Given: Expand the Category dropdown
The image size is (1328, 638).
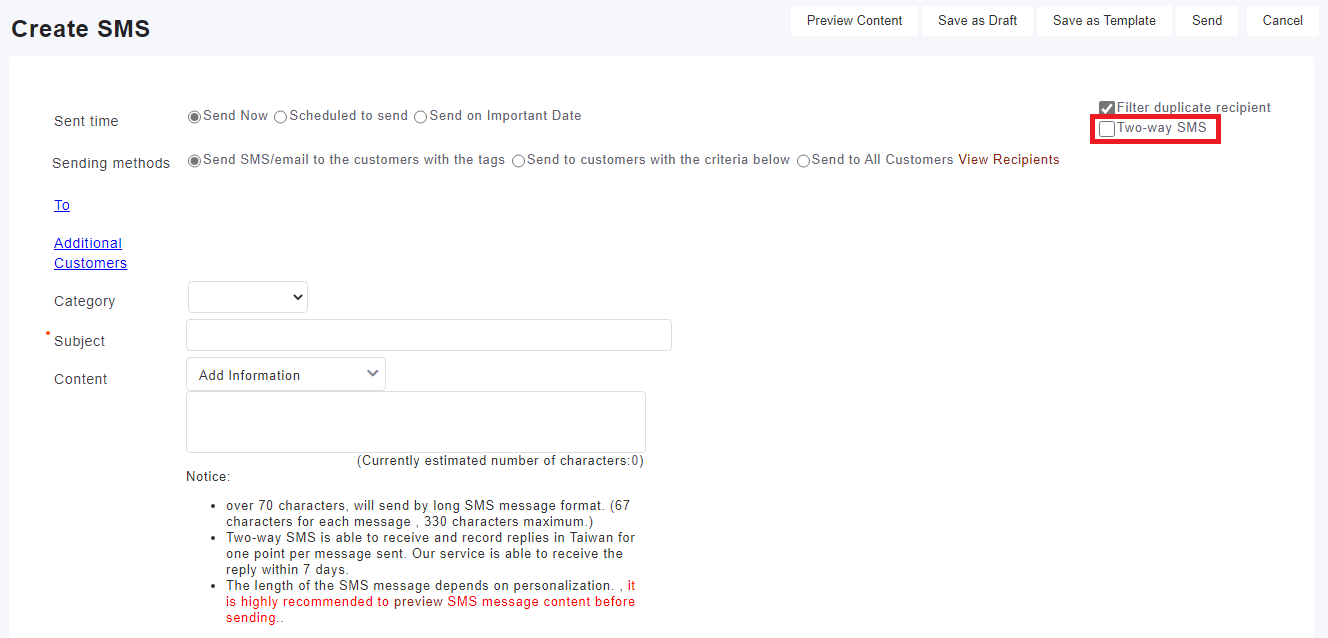Looking at the screenshot, I should coord(248,297).
